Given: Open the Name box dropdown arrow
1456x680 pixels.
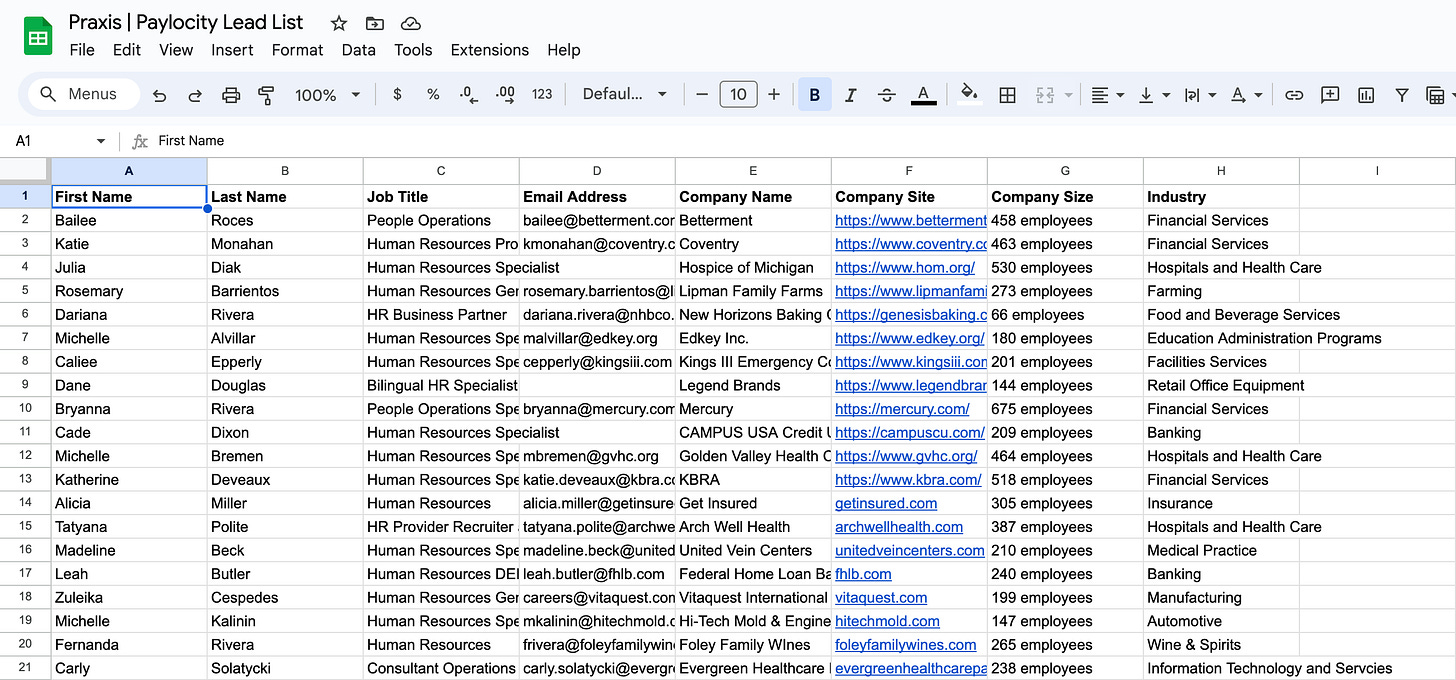Looking at the screenshot, I should click(101, 141).
